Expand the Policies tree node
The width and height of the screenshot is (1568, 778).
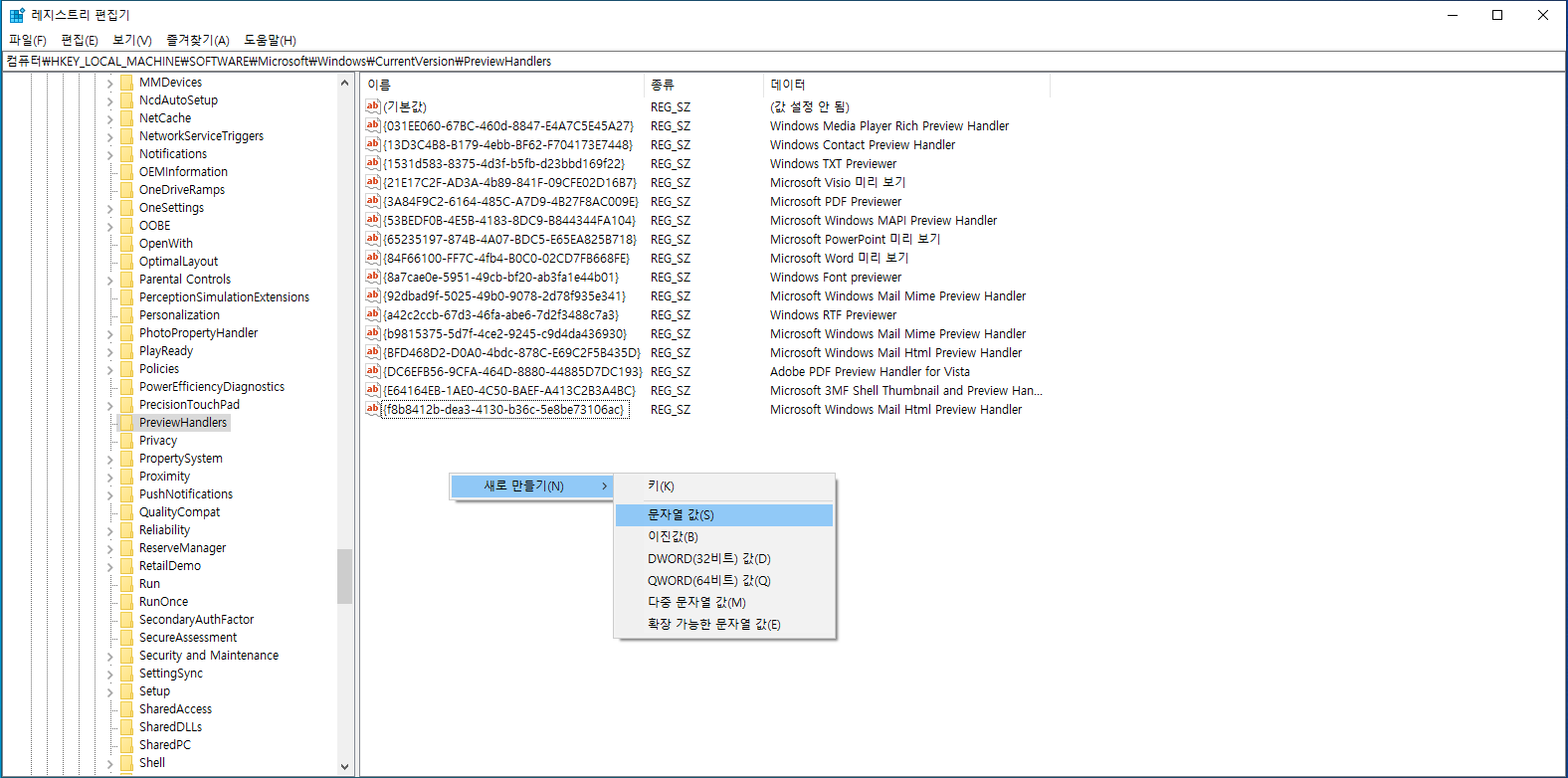click(x=109, y=370)
